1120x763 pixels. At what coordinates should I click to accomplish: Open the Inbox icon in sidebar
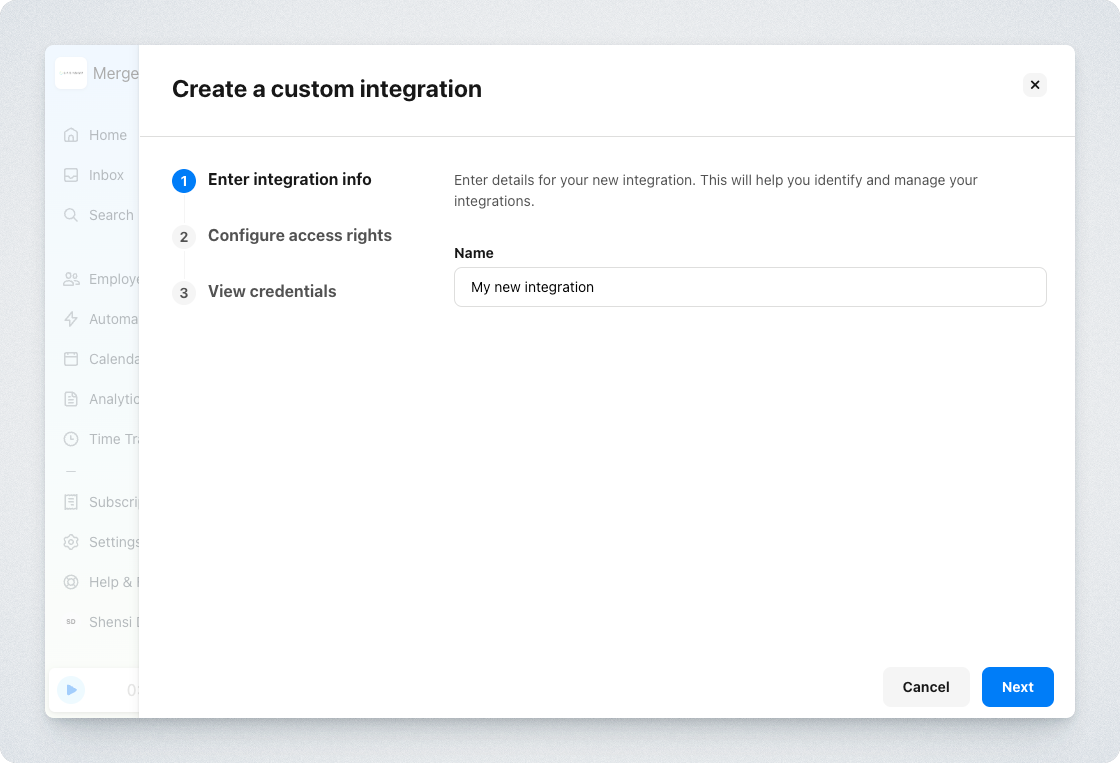[x=71, y=175]
